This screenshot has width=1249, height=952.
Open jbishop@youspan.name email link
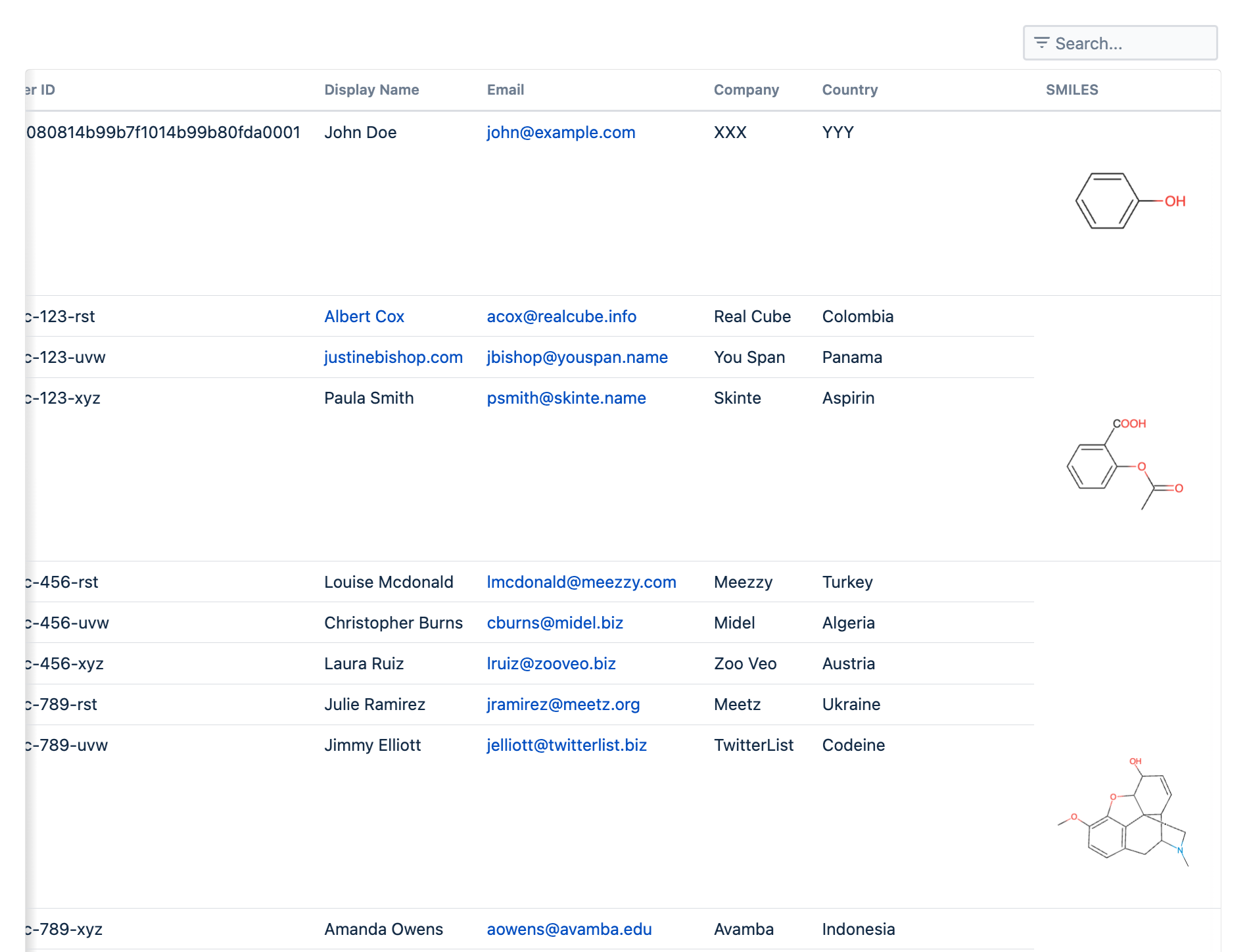577,357
